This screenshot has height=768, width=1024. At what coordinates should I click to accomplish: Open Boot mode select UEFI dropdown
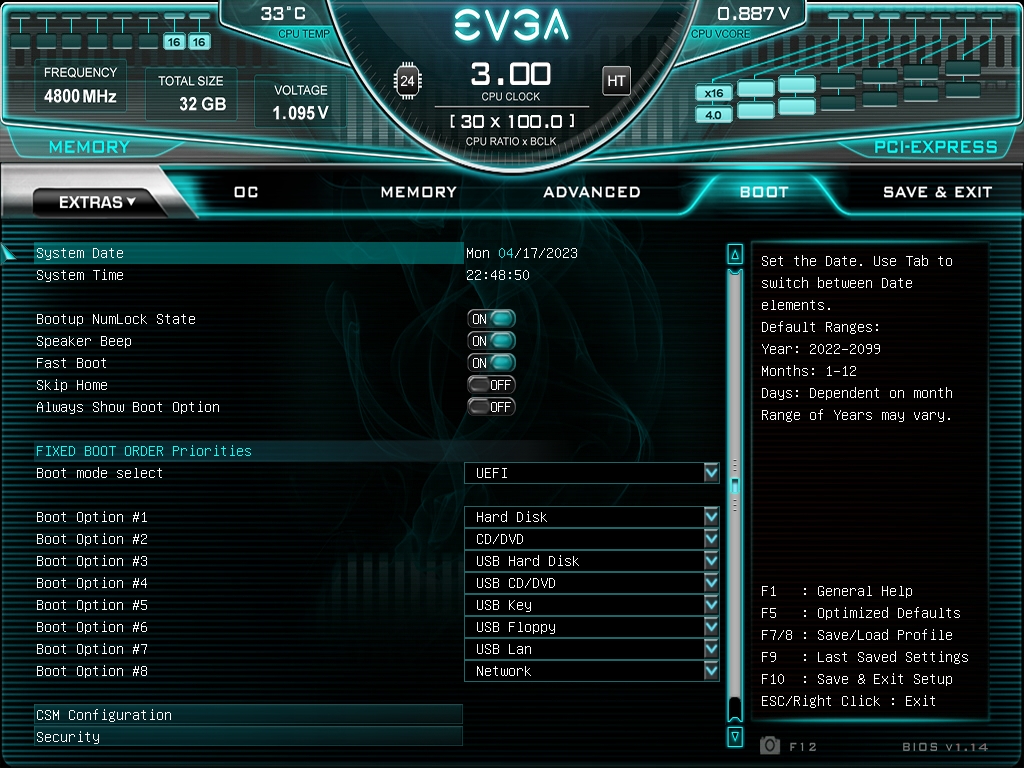(x=592, y=473)
